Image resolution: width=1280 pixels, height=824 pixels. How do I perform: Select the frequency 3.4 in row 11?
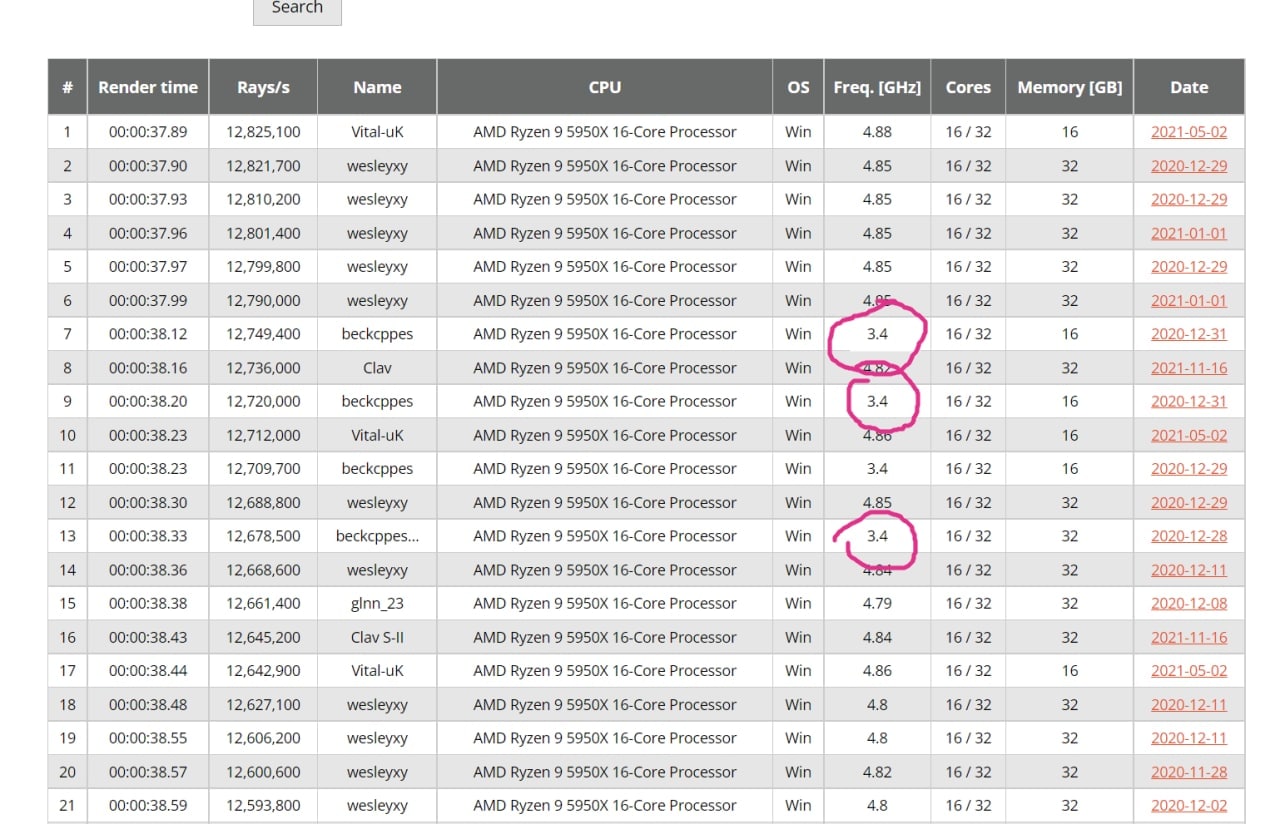(877, 469)
